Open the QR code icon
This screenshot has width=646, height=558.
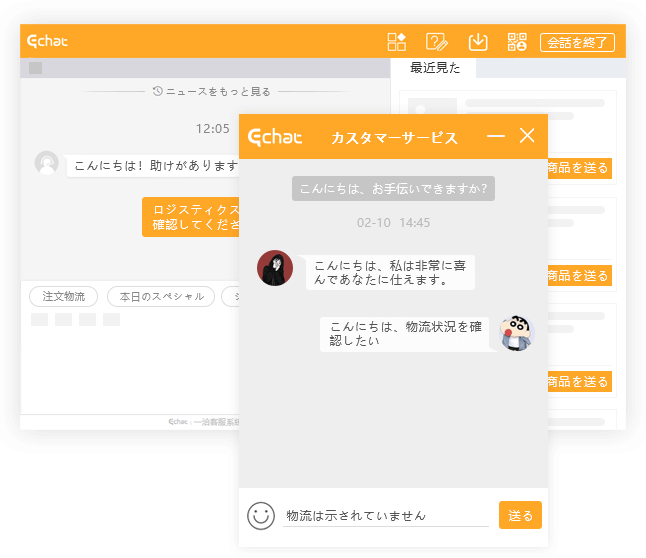point(517,42)
